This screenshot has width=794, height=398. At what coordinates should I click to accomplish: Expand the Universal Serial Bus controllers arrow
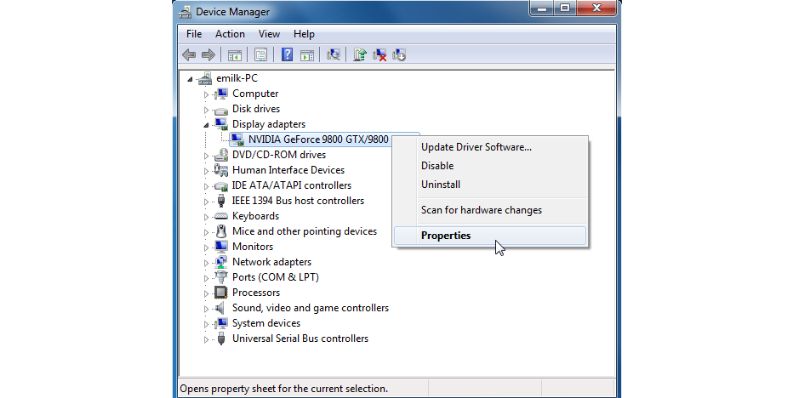[x=206, y=339]
